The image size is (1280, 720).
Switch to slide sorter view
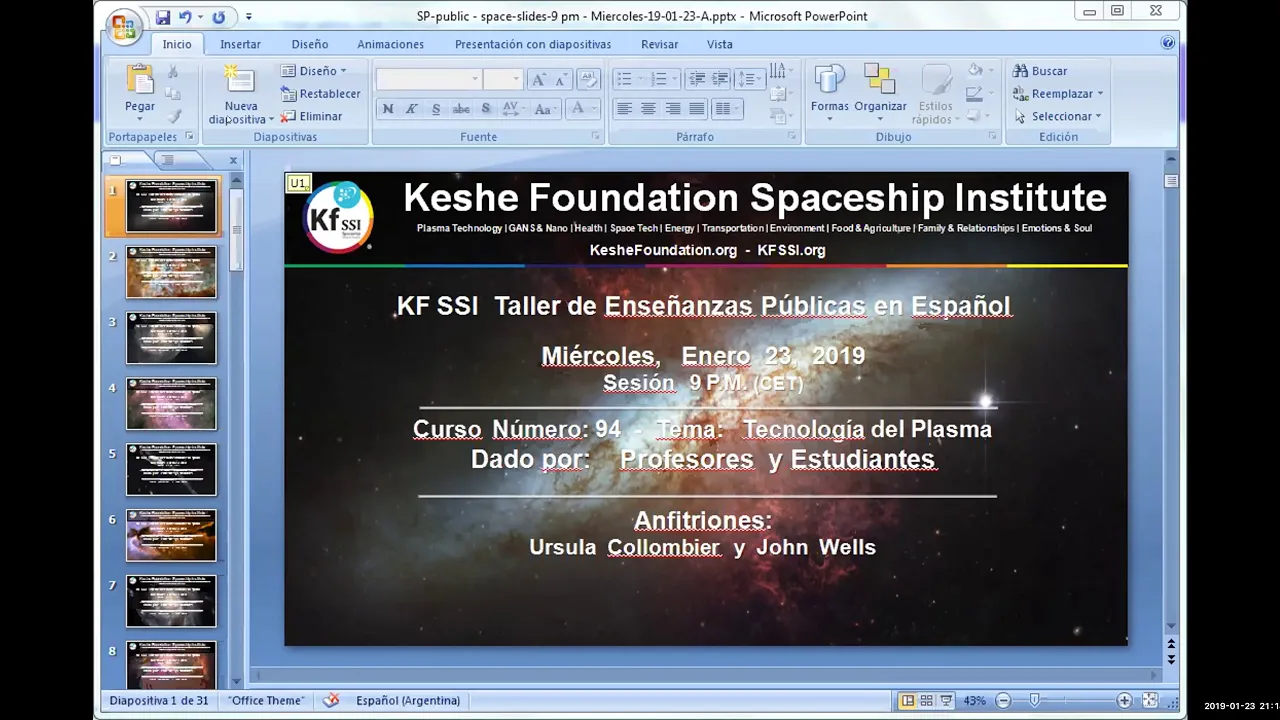tap(926, 701)
